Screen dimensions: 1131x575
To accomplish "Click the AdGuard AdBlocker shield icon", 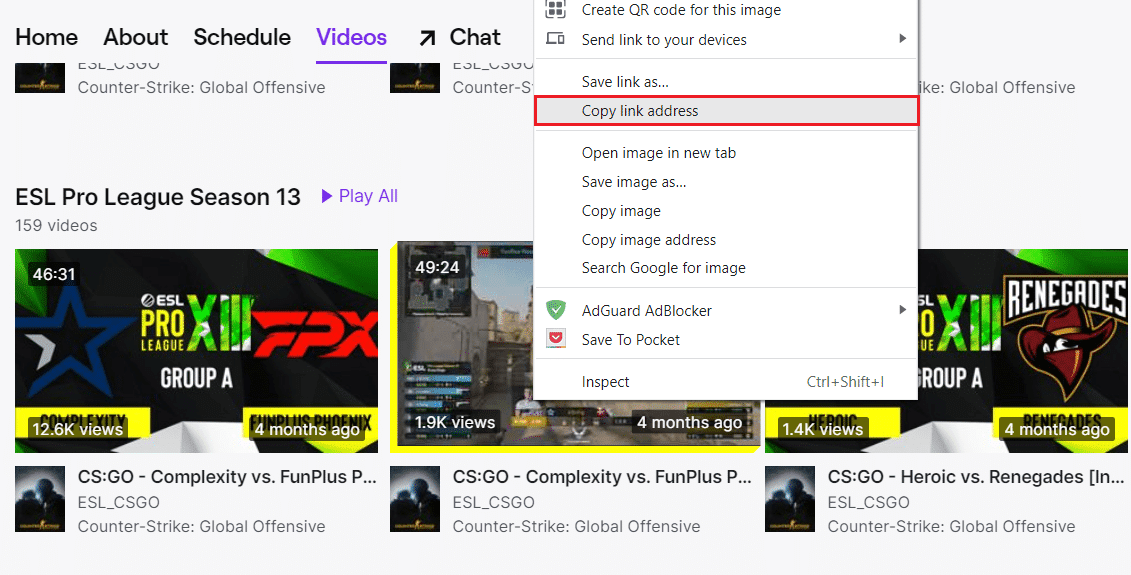I will 555,310.
